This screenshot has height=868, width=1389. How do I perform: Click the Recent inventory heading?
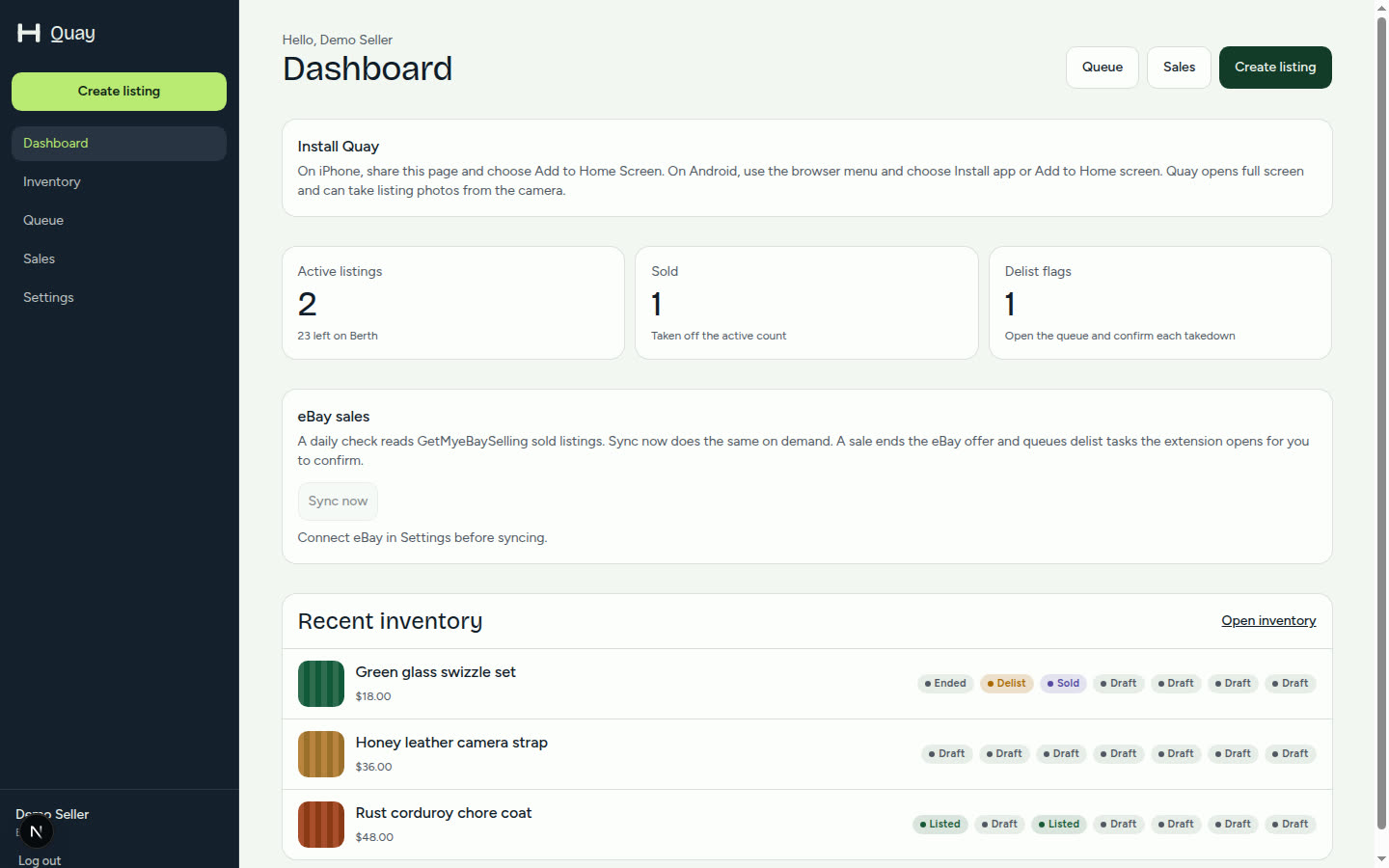pyautogui.click(x=390, y=621)
